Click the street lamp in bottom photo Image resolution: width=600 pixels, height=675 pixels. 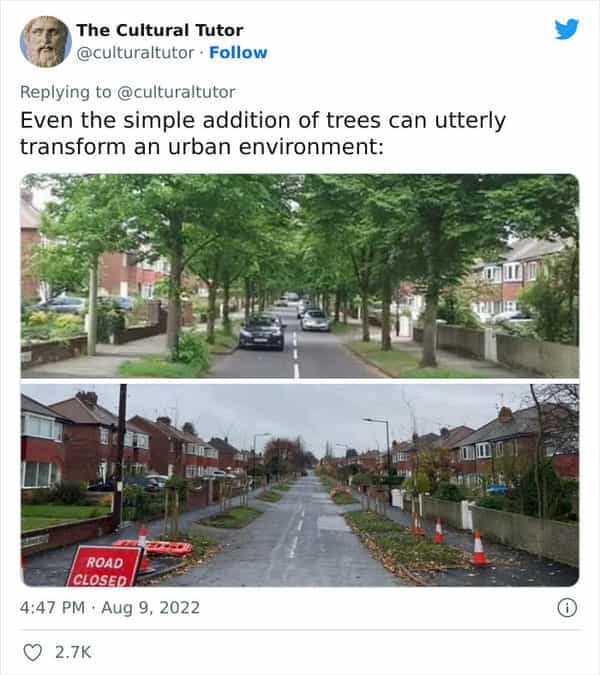pos(377,448)
